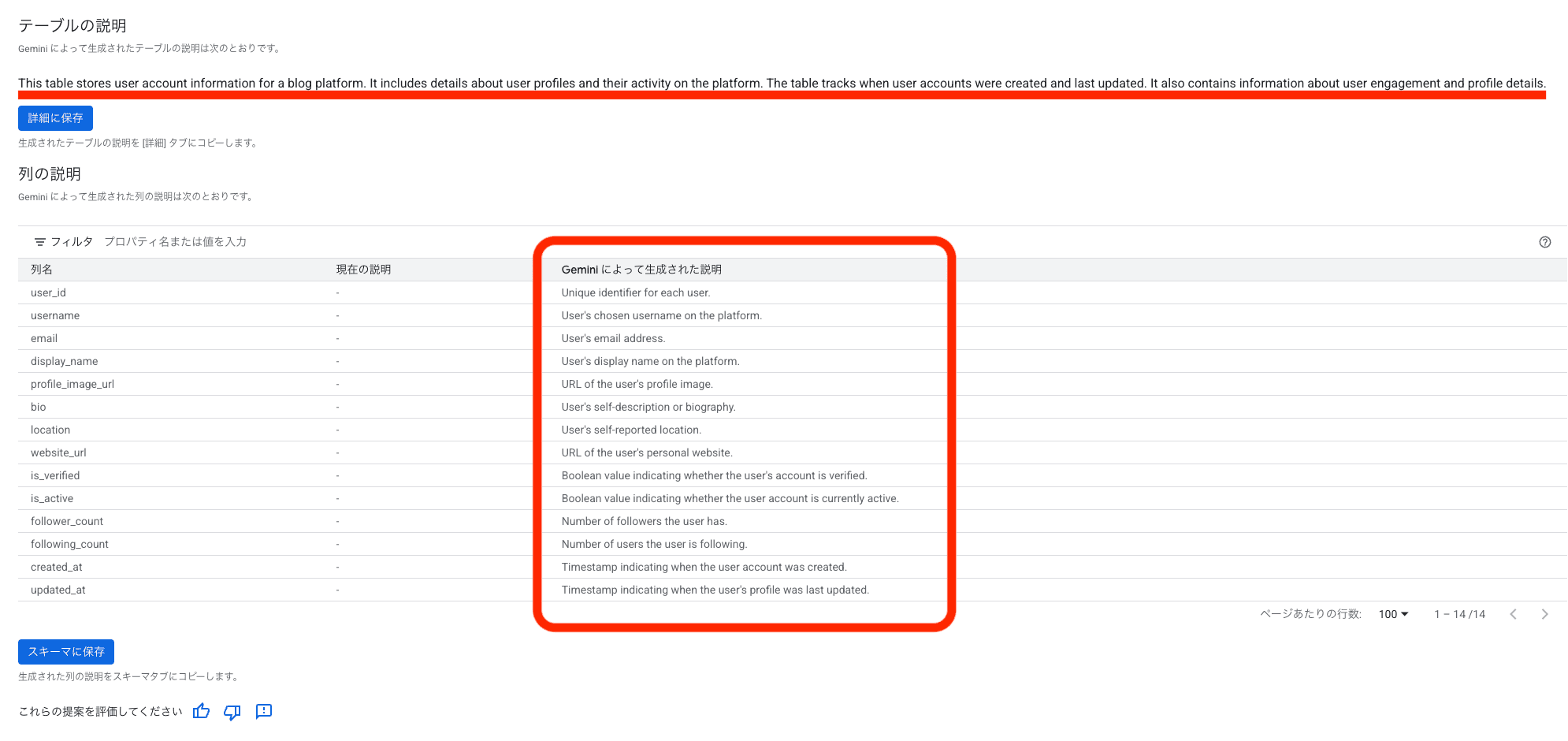
Task: Click the 列名 column header
Action: 42,270
